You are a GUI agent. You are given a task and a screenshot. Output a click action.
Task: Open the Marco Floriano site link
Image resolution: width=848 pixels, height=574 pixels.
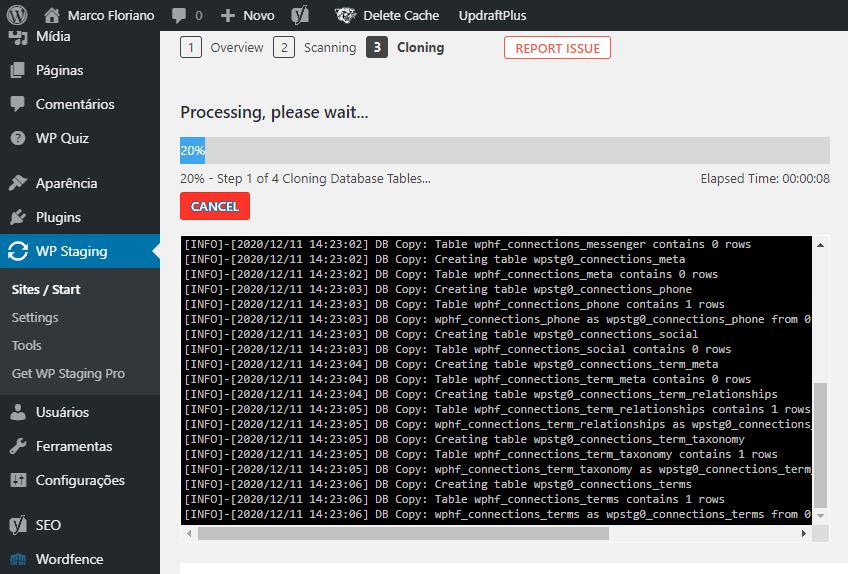click(111, 15)
